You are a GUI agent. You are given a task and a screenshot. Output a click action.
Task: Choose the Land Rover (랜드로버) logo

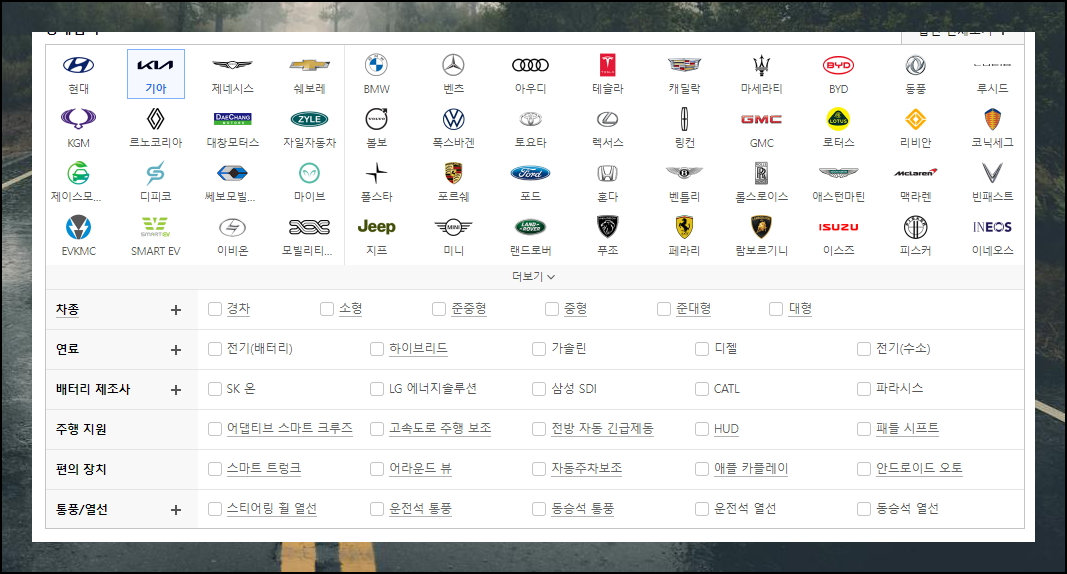[530, 226]
